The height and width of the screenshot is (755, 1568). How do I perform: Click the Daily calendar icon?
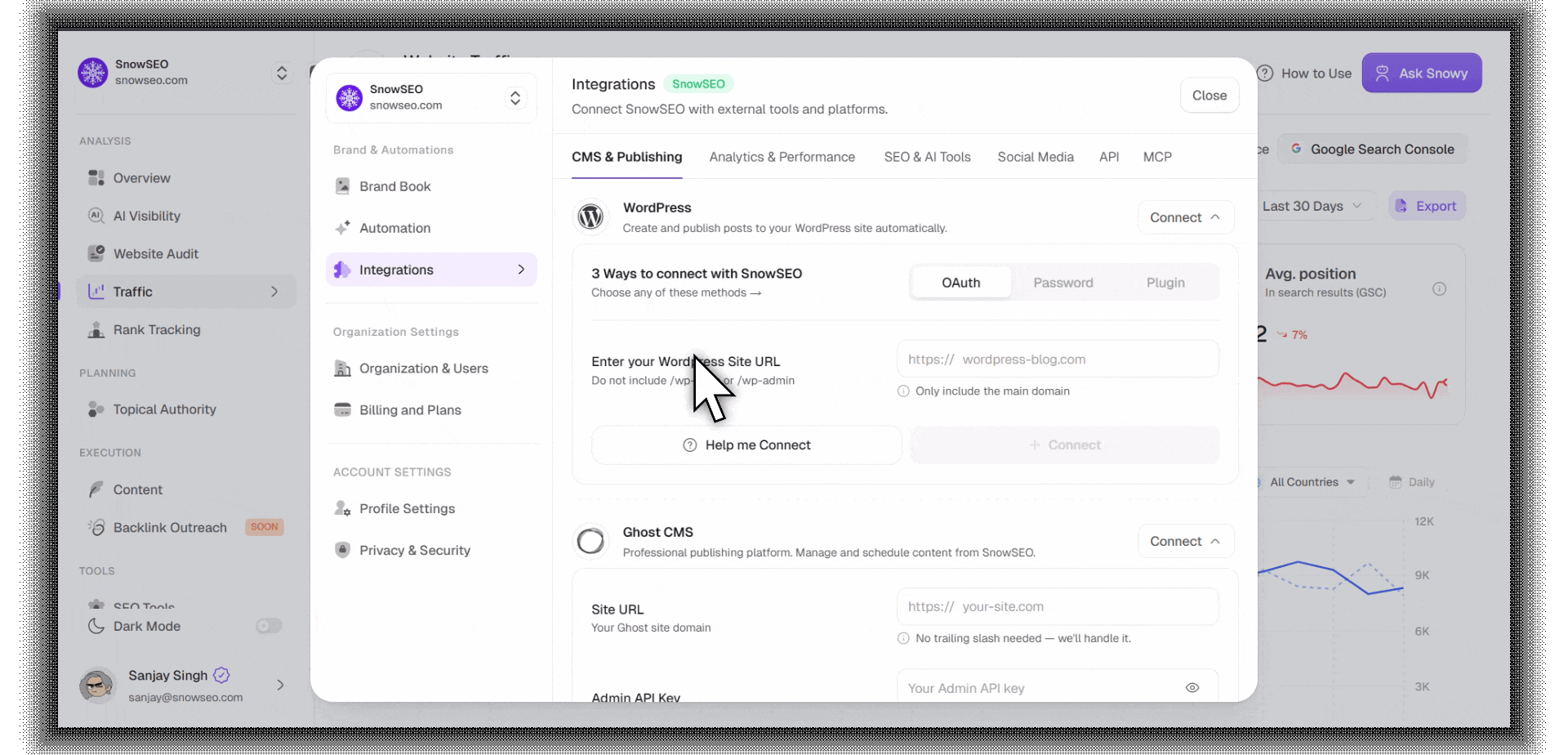coord(1396,482)
